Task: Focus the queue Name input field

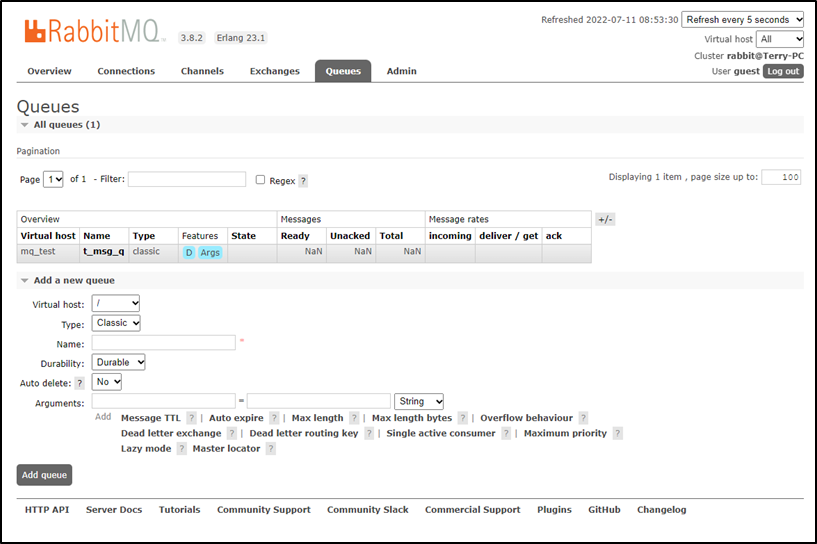Action: tap(164, 343)
